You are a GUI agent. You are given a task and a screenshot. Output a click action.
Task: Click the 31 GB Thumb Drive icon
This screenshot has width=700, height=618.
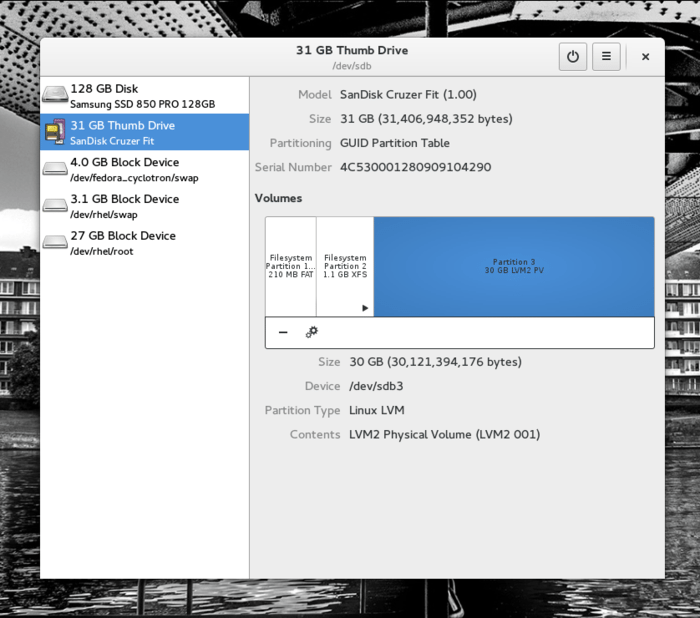point(55,132)
